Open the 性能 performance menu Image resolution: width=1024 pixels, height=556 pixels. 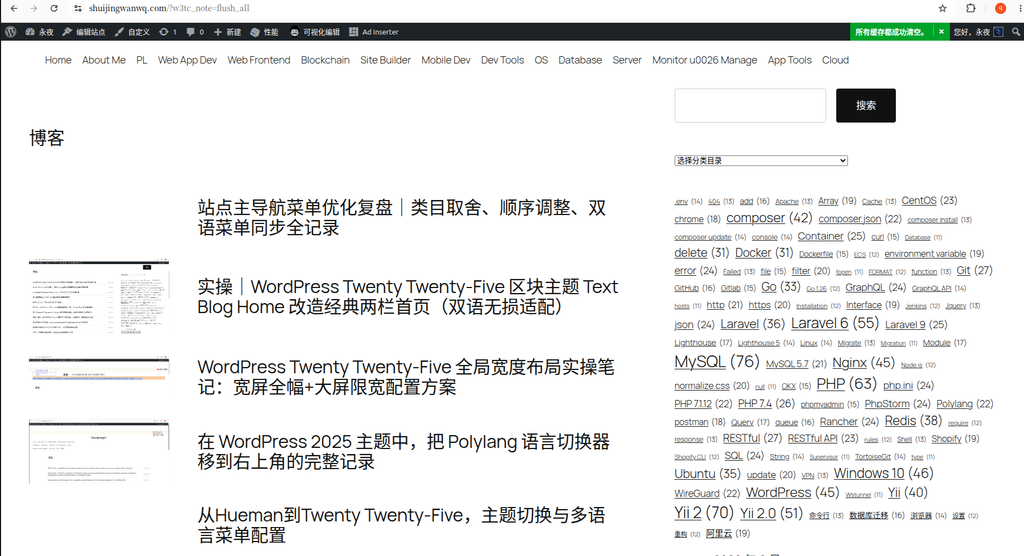[x=264, y=31]
